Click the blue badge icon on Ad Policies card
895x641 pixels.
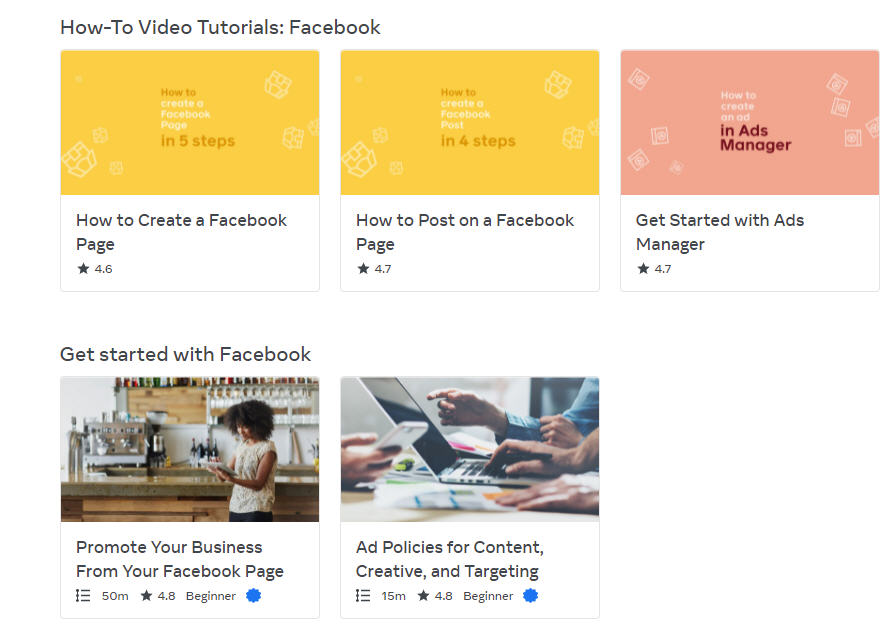530,595
